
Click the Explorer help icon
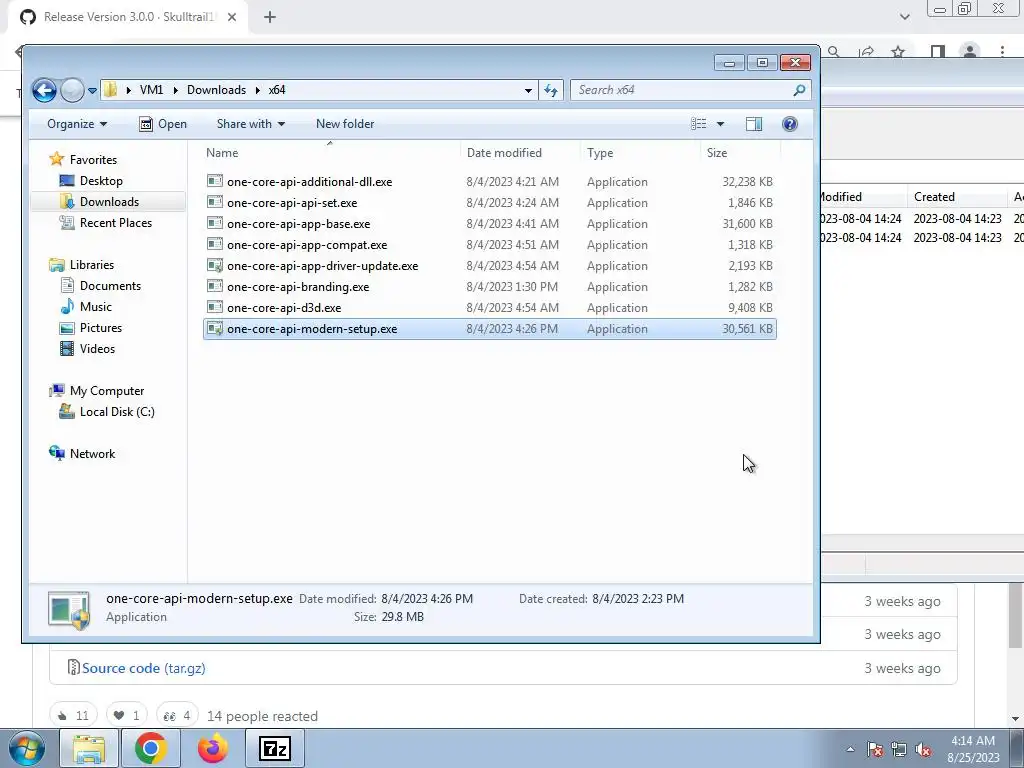coord(790,124)
